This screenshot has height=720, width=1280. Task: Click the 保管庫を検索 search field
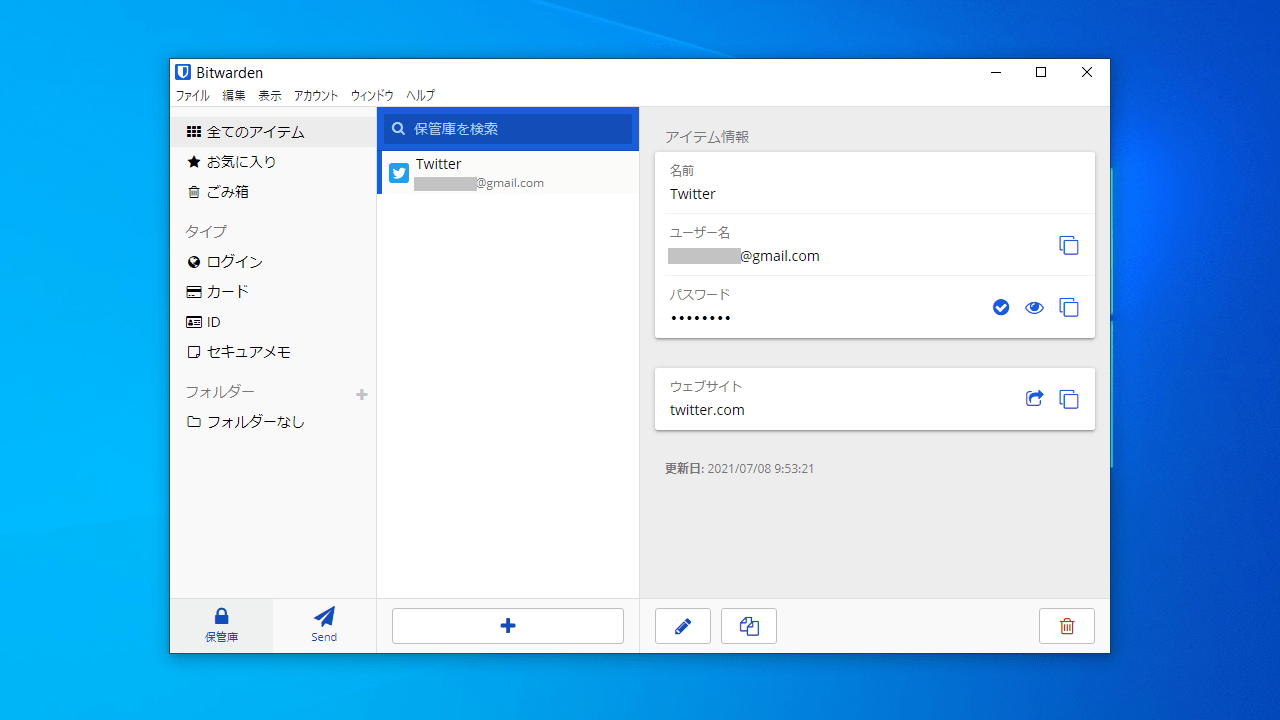(x=508, y=129)
